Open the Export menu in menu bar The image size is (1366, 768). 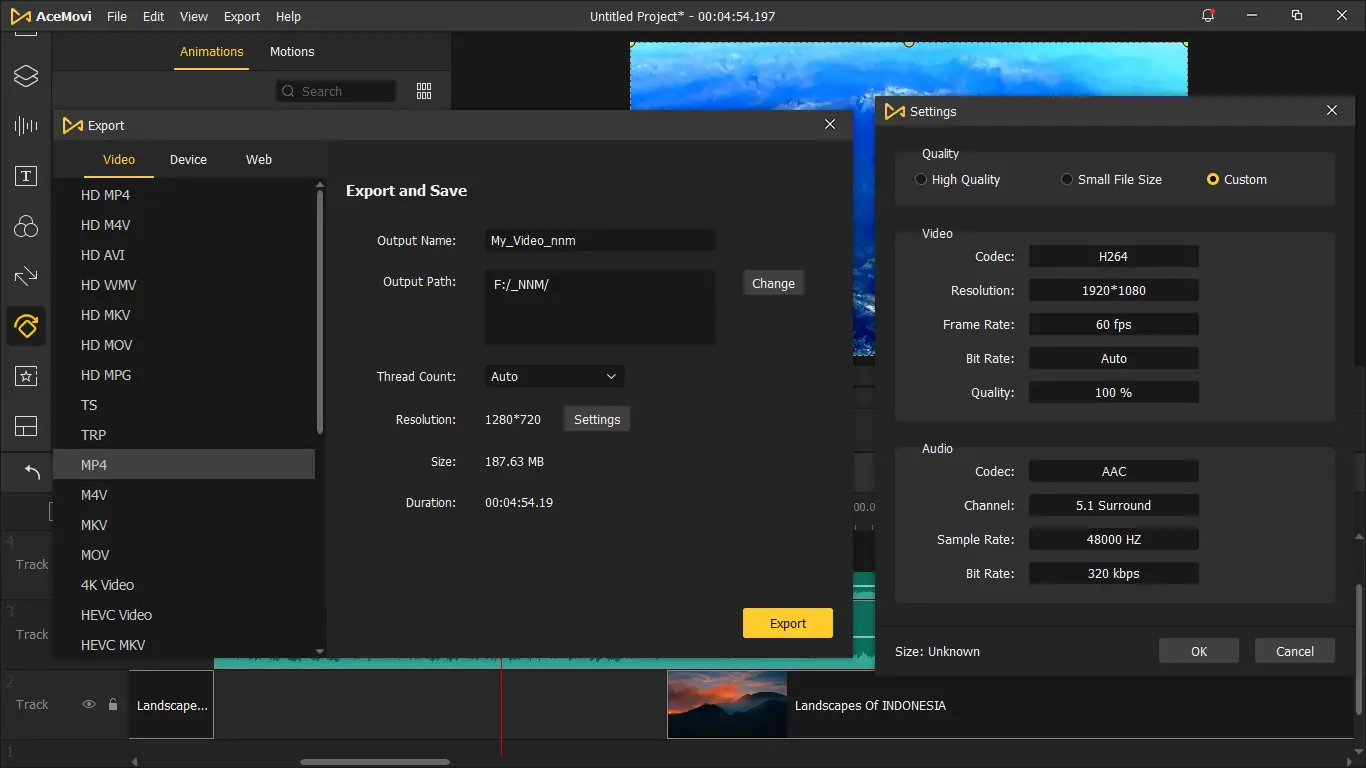coord(242,17)
